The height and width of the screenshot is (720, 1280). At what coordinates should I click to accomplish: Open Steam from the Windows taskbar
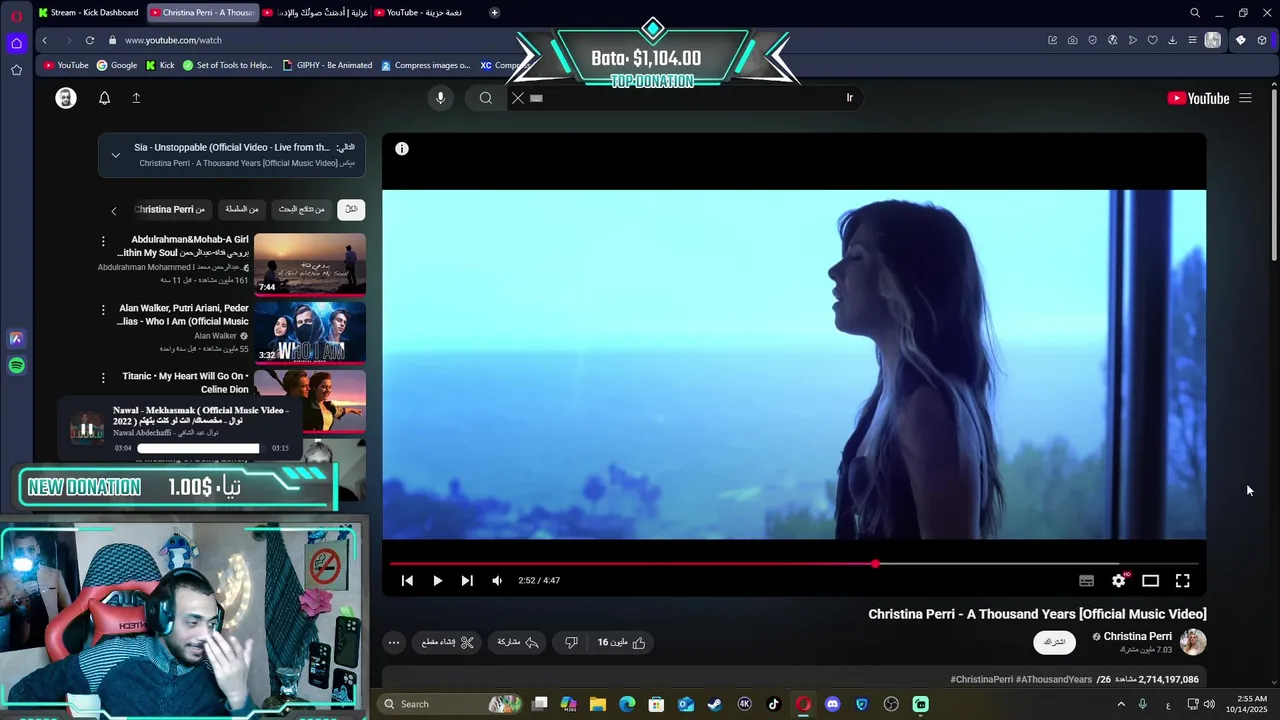click(714, 704)
